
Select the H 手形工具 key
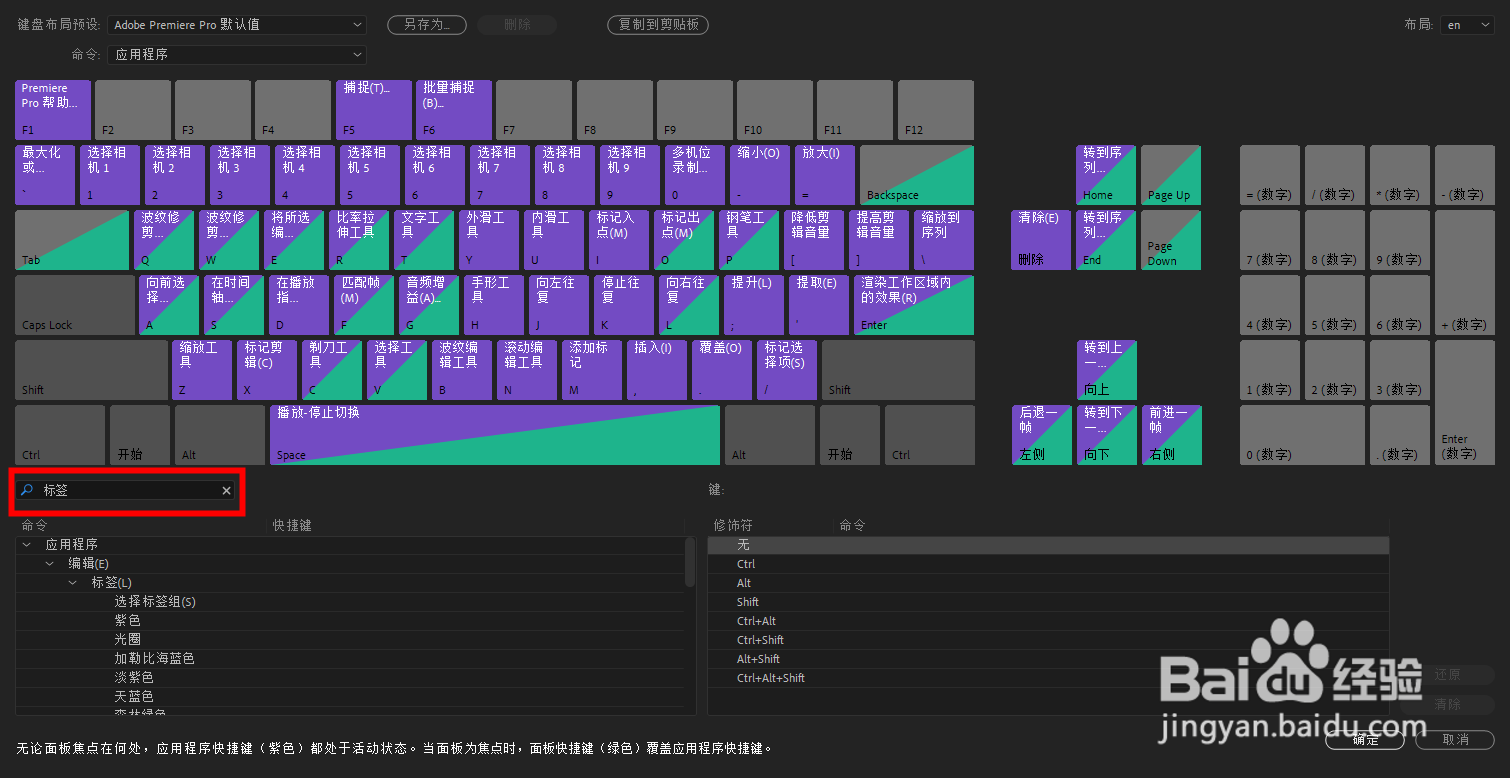pyautogui.click(x=494, y=305)
